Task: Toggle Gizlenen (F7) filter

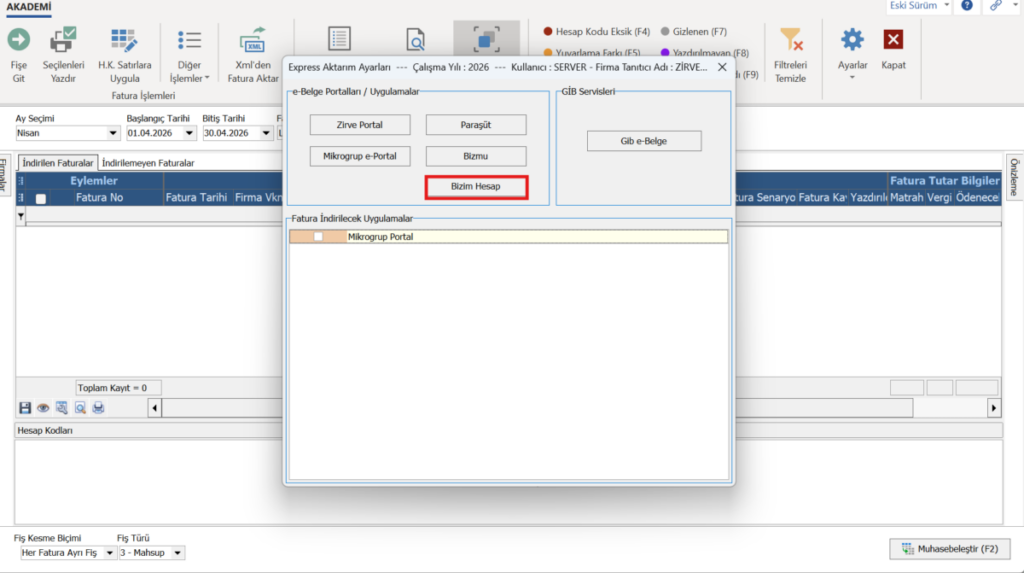Action: [x=694, y=31]
